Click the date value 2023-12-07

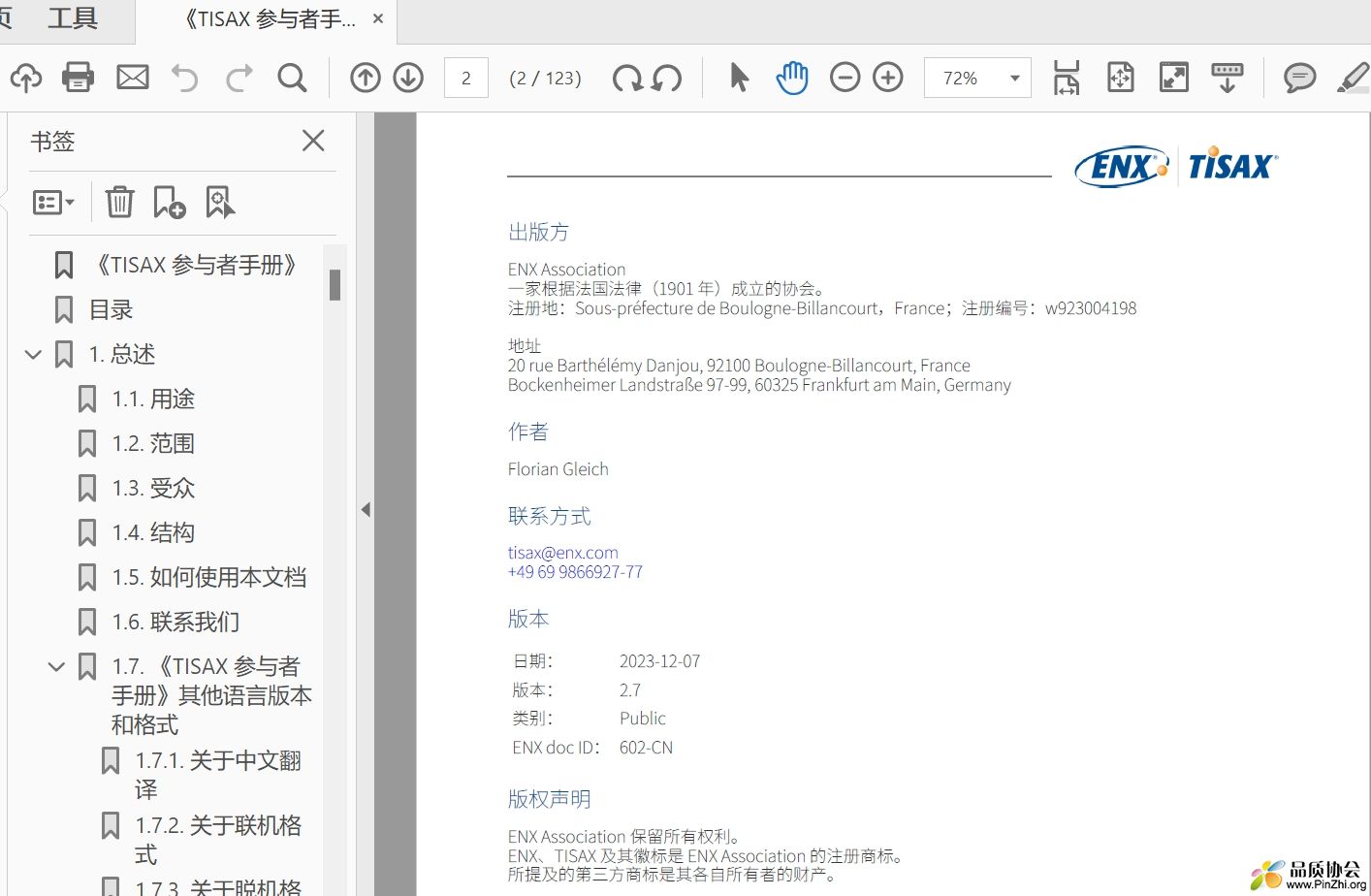pos(659,661)
